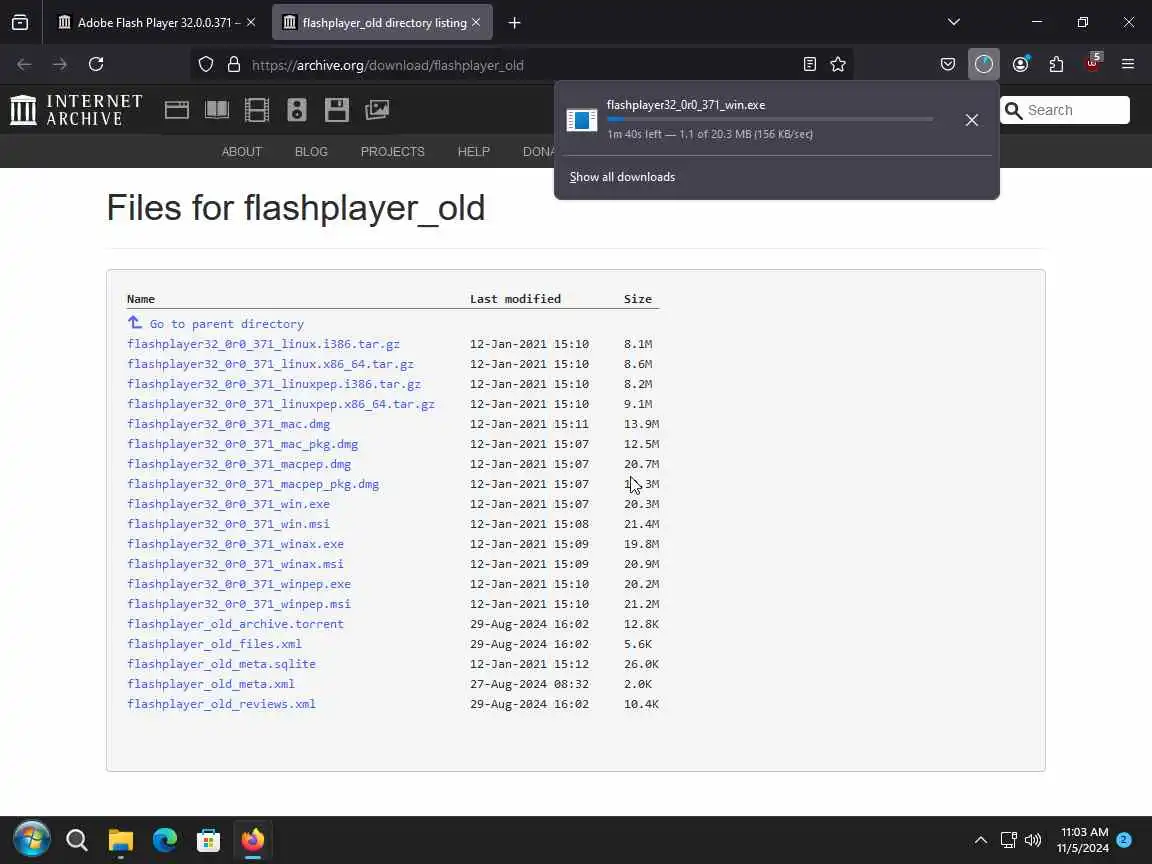
Task: Open the notification center badge
Action: (1124, 840)
